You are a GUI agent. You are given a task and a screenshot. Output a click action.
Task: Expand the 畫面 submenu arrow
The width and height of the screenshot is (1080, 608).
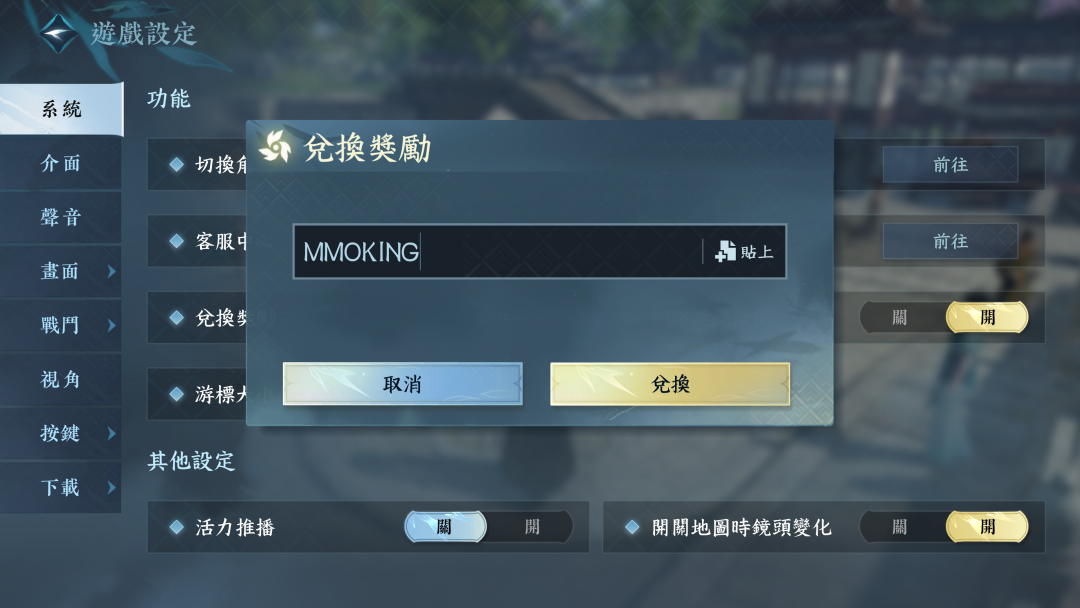(112, 271)
